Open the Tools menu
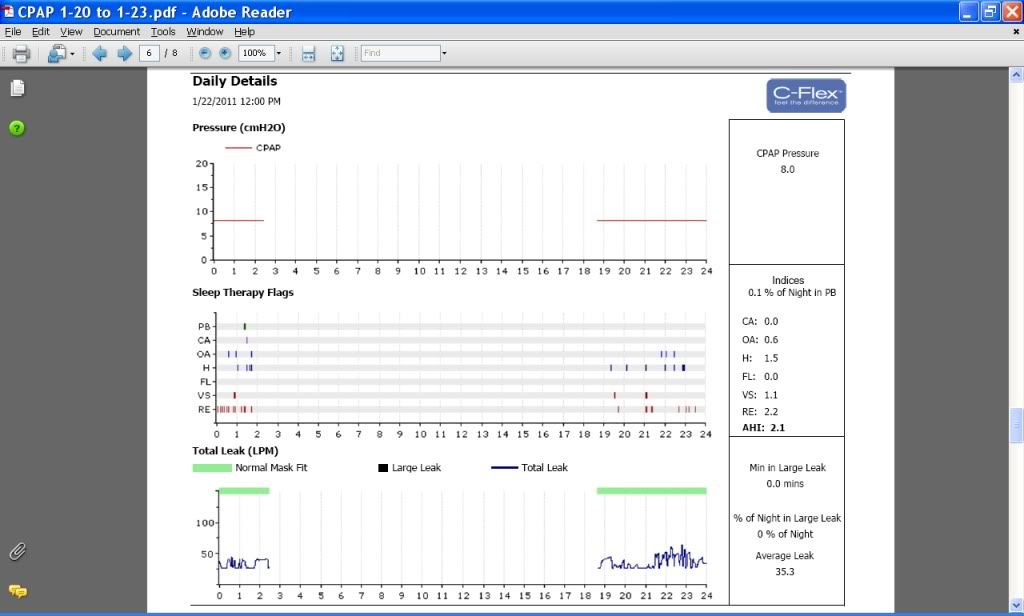Viewport: 1024px width, 616px height. click(x=163, y=32)
